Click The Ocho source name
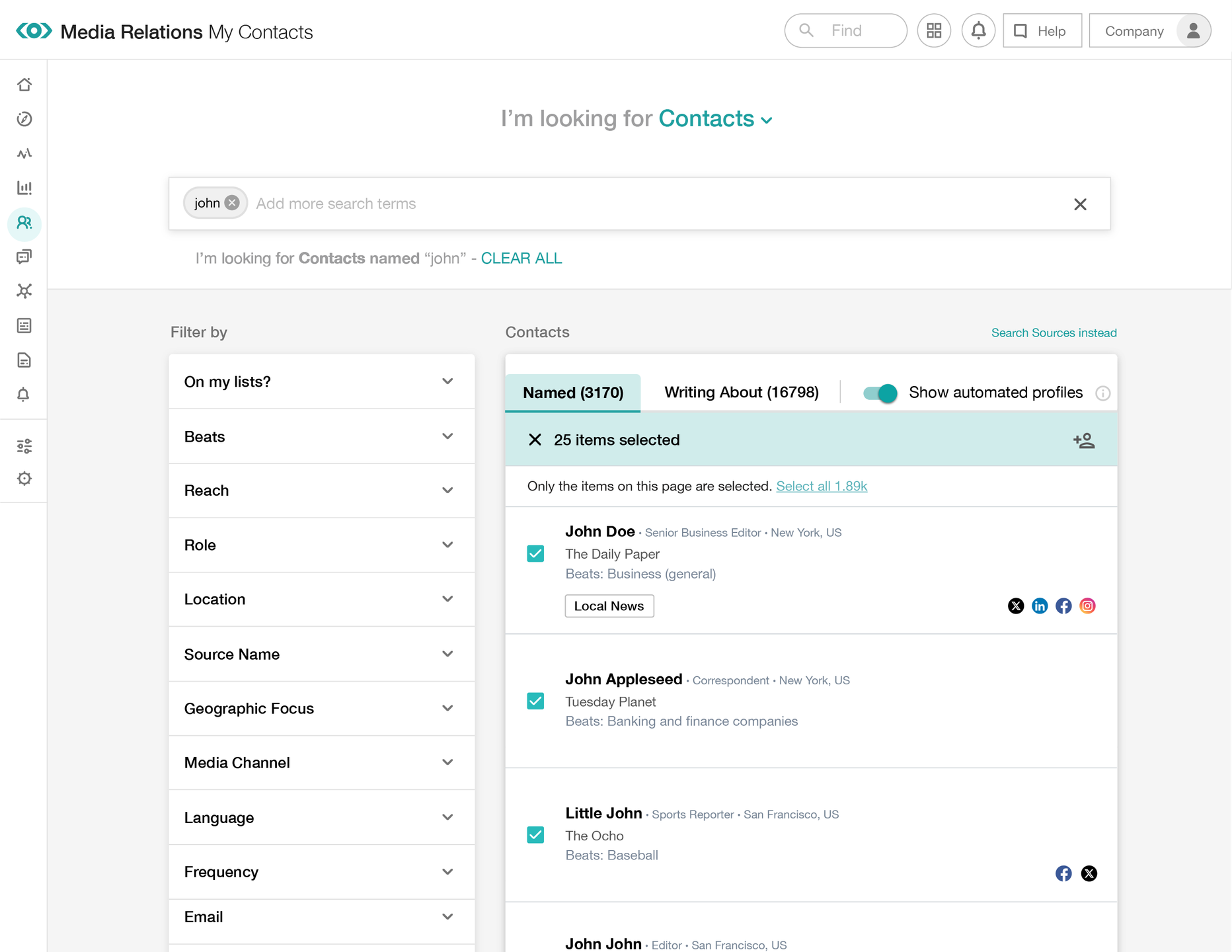The height and width of the screenshot is (952, 1232). [594, 836]
